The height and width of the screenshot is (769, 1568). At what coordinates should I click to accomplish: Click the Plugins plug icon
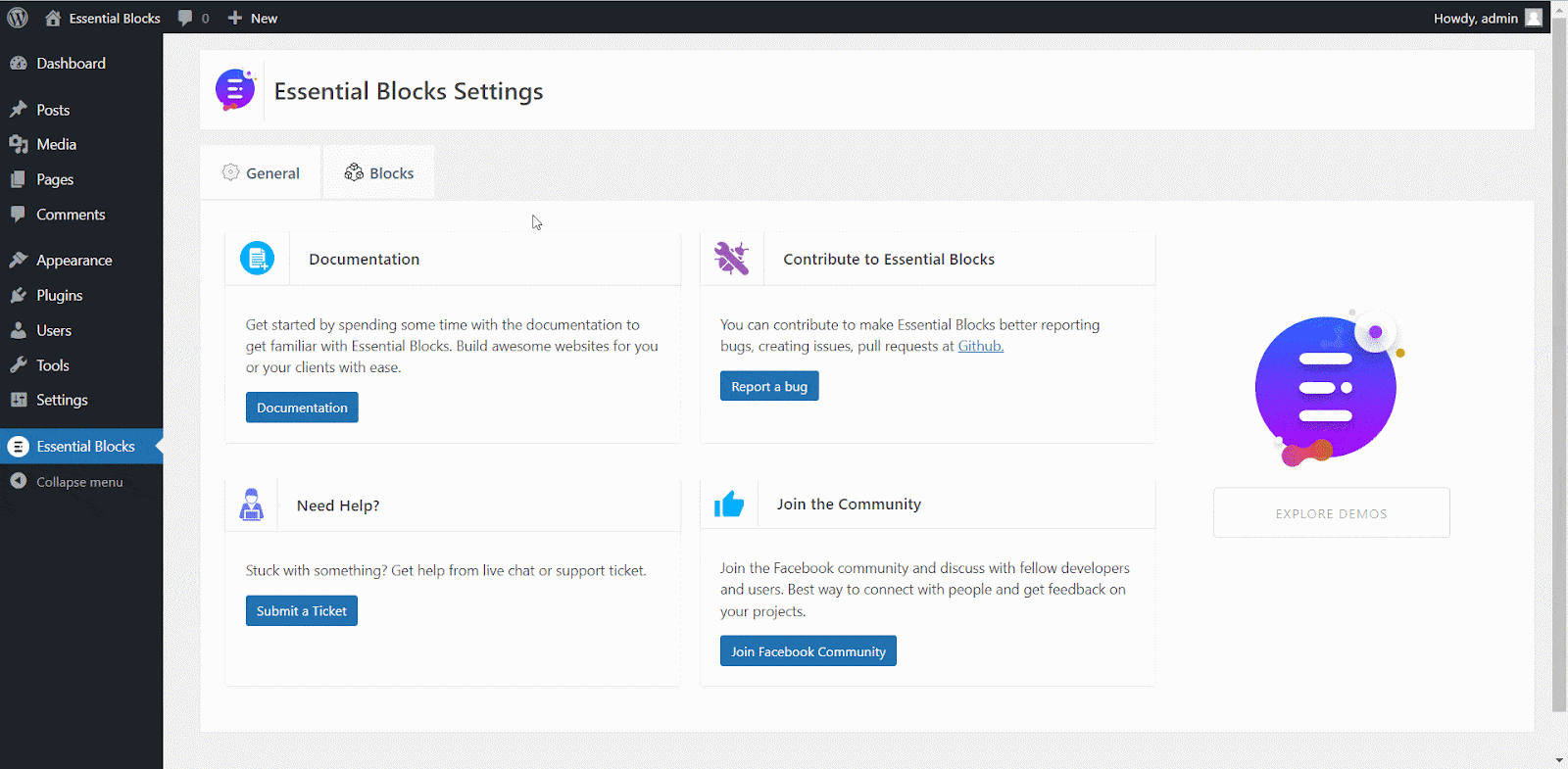coord(19,295)
